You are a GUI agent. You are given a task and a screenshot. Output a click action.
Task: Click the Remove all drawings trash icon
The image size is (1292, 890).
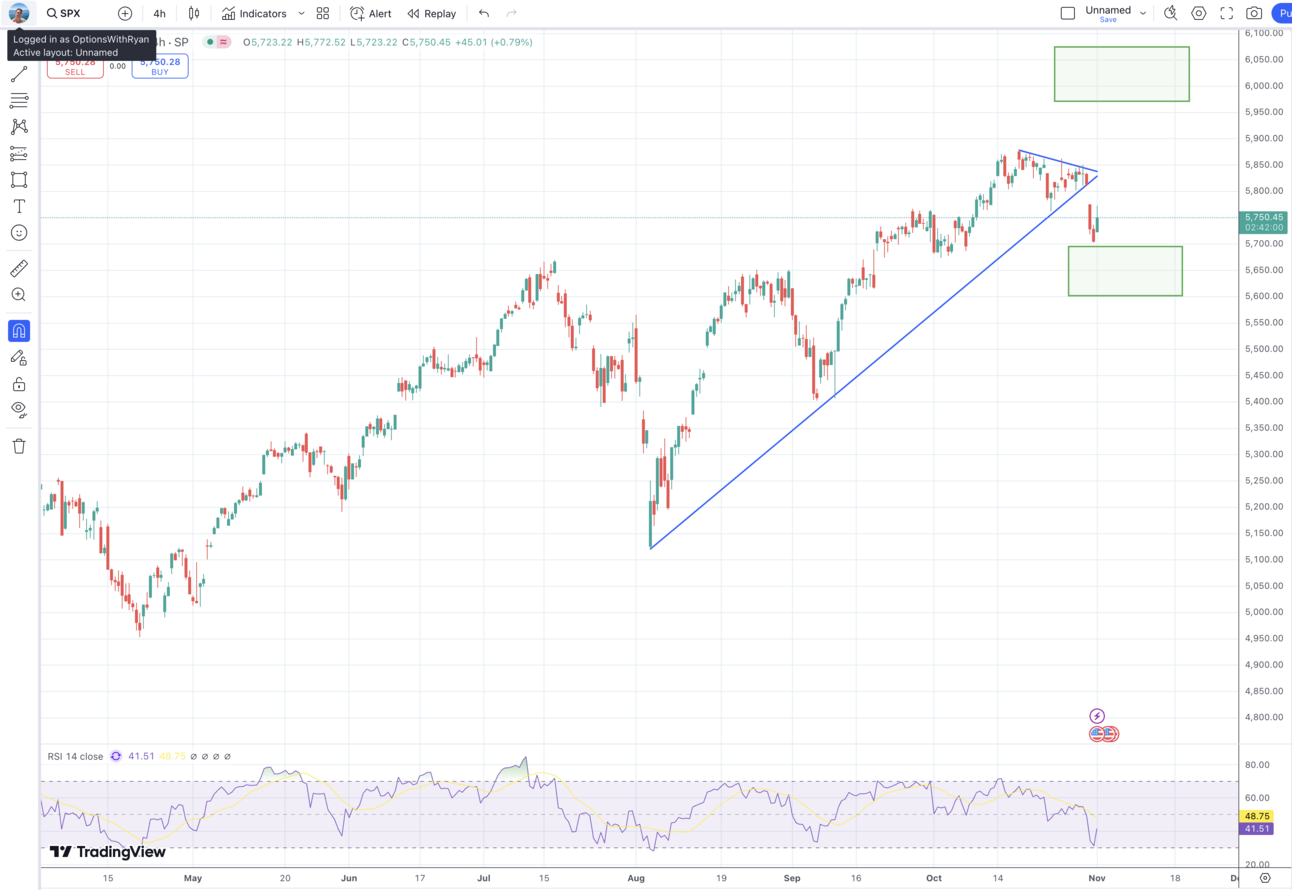click(x=18, y=446)
